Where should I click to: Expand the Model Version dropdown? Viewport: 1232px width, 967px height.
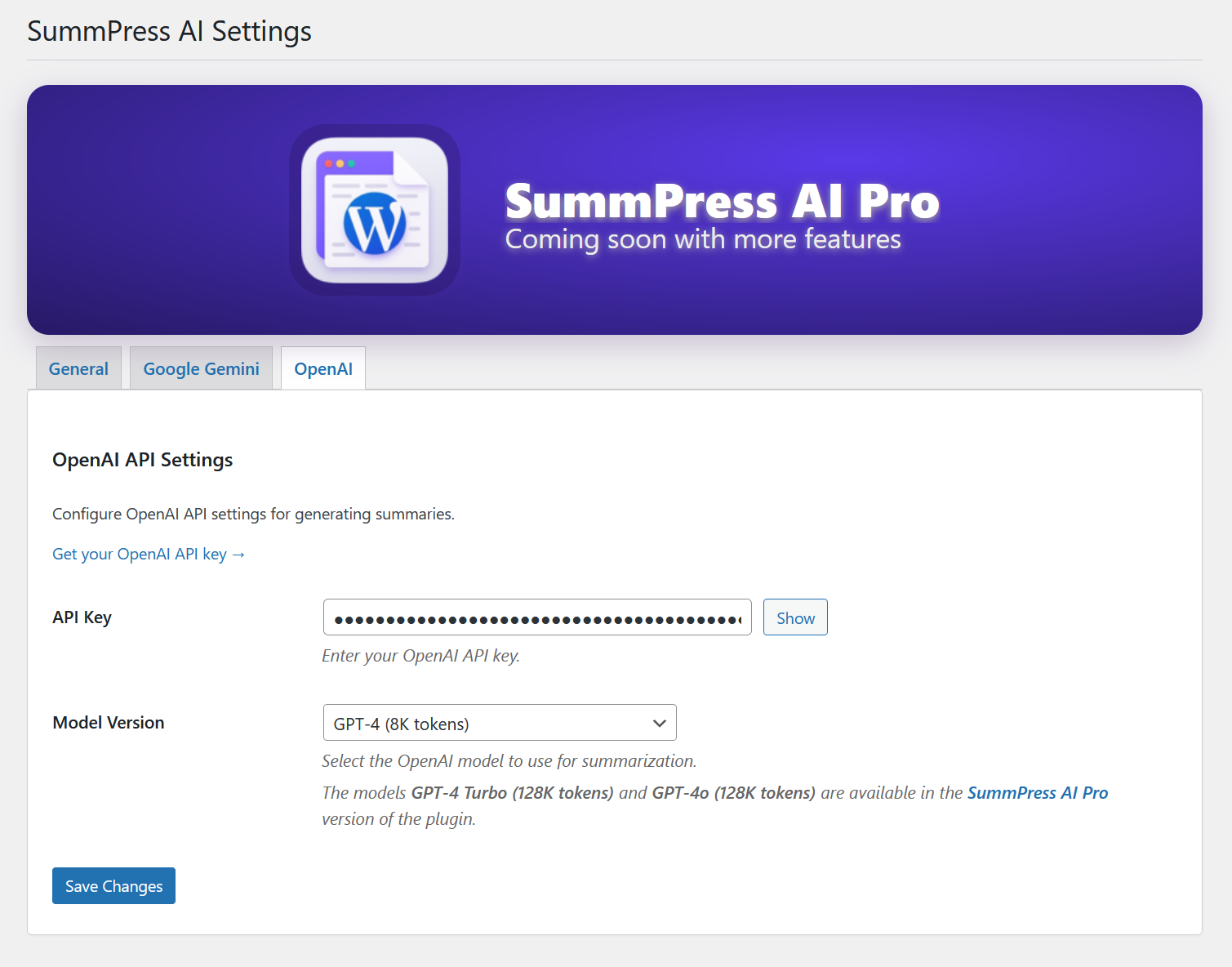pos(500,723)
